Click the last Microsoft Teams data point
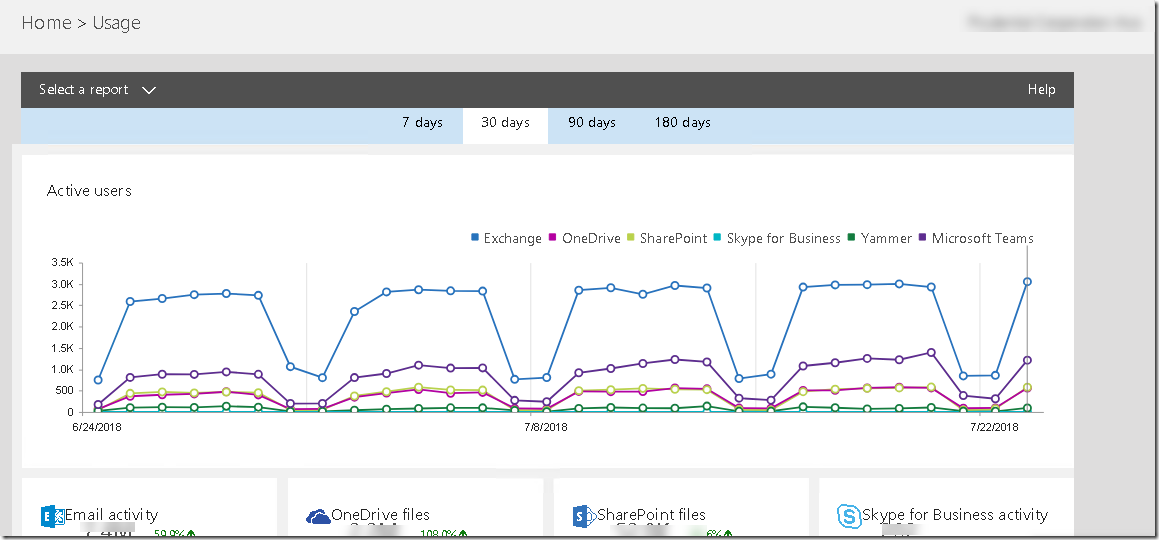This screenshot has width=1159, height=540. [x=1027, y=360]
